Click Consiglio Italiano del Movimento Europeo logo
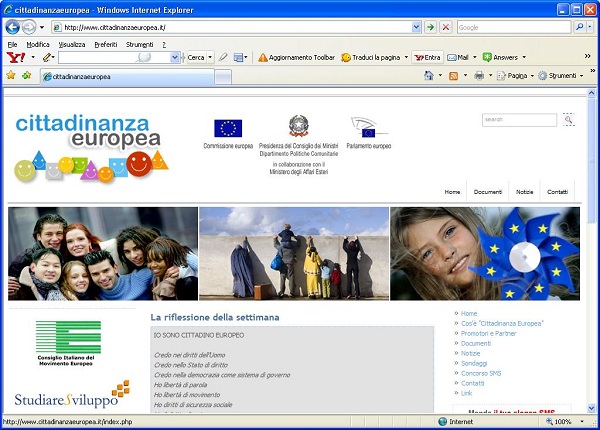This screenshot has height=430, width=600. click(x=68, y=343)
